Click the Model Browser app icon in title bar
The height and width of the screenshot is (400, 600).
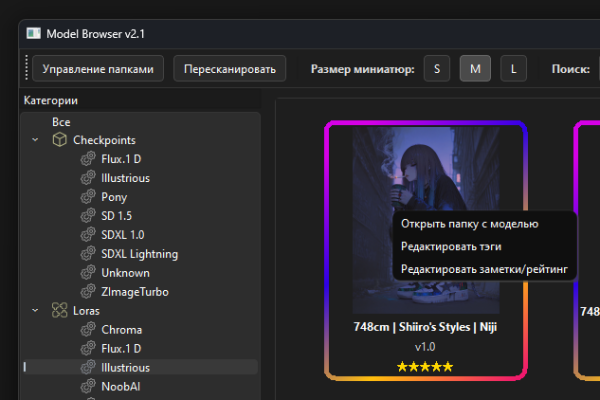coord(33,34)
